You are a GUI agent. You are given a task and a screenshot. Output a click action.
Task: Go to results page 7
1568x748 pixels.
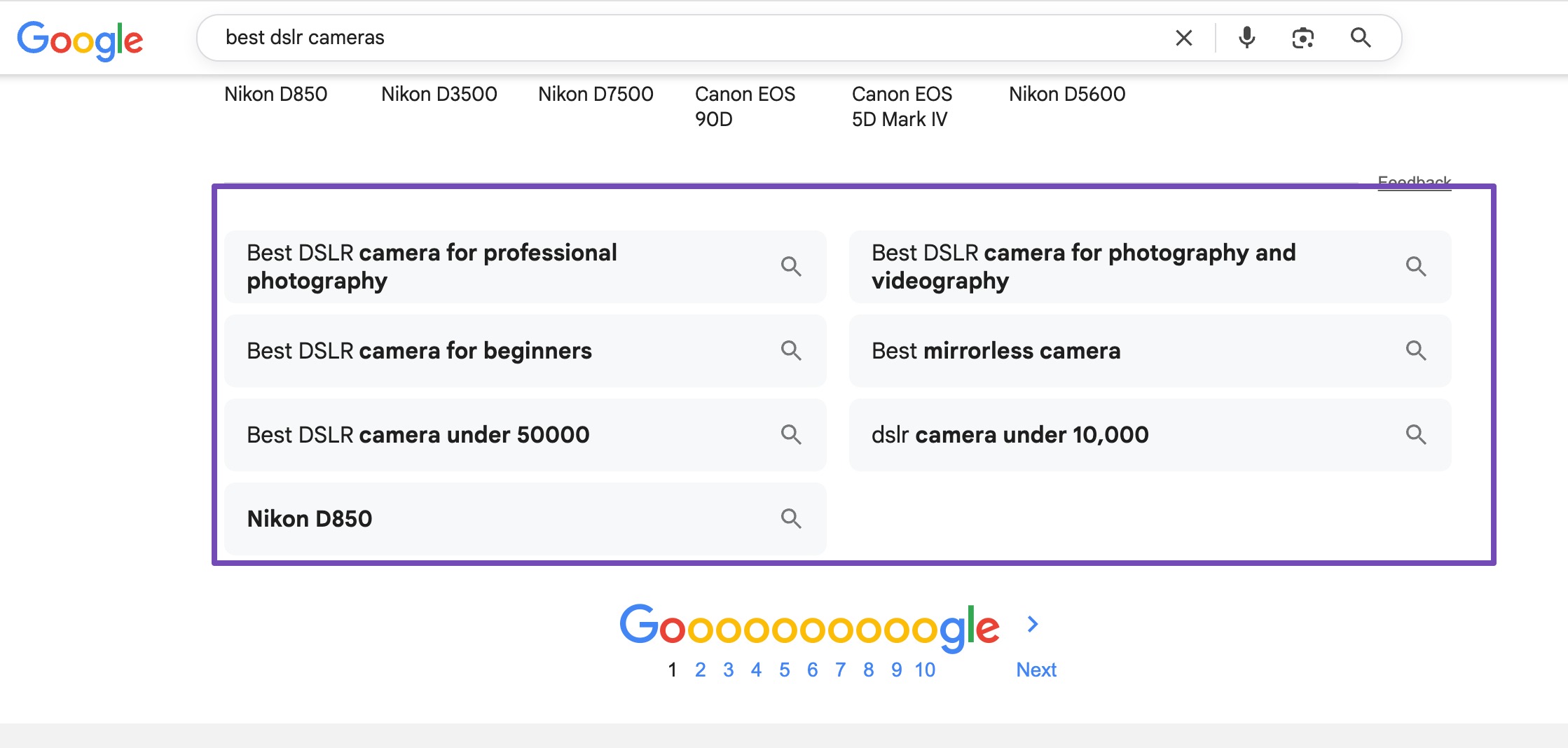(841, 670)
